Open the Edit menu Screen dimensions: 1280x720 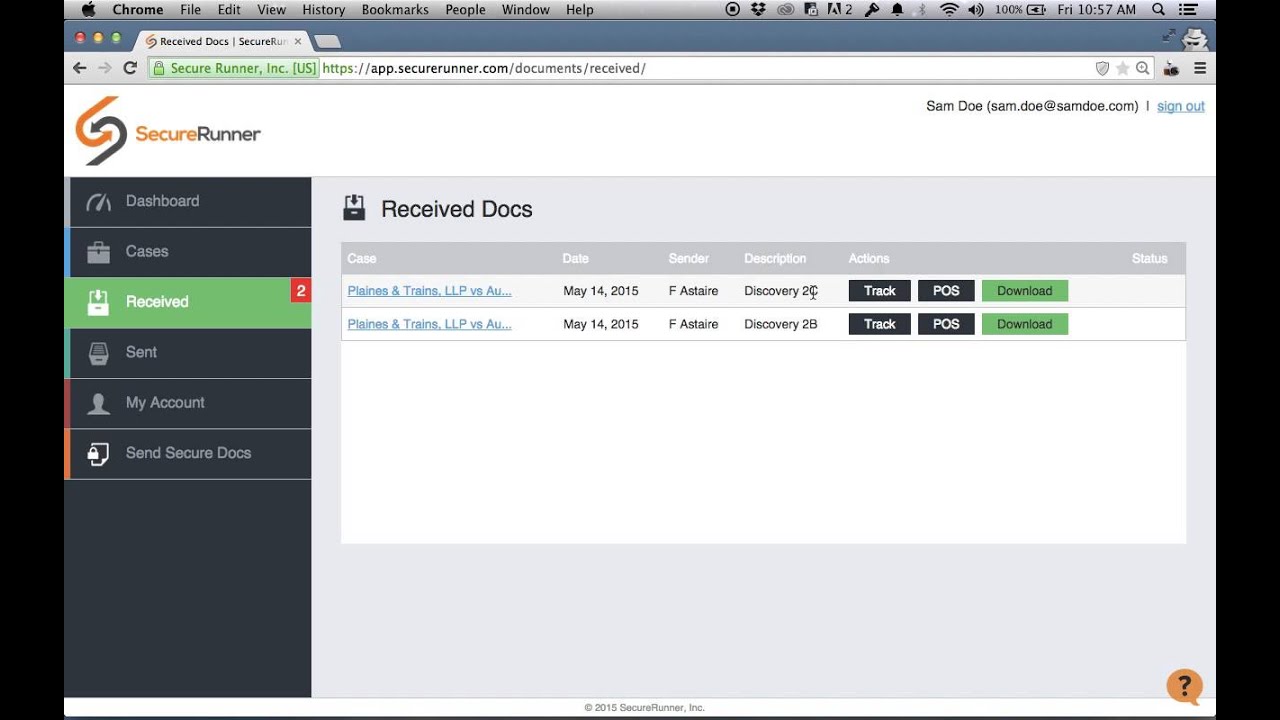click(x=229, y=9)
